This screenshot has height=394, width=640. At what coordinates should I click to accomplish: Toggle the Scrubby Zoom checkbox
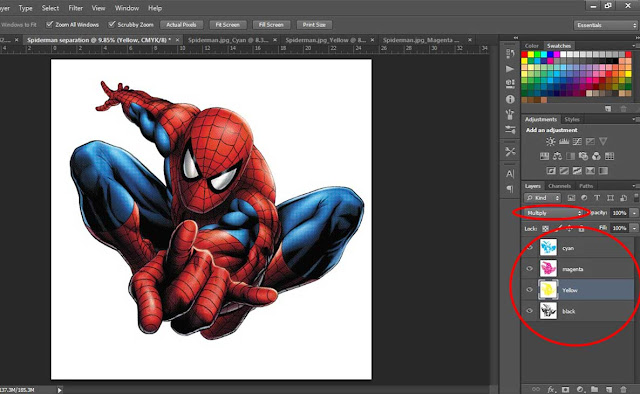tap(111, 24)
